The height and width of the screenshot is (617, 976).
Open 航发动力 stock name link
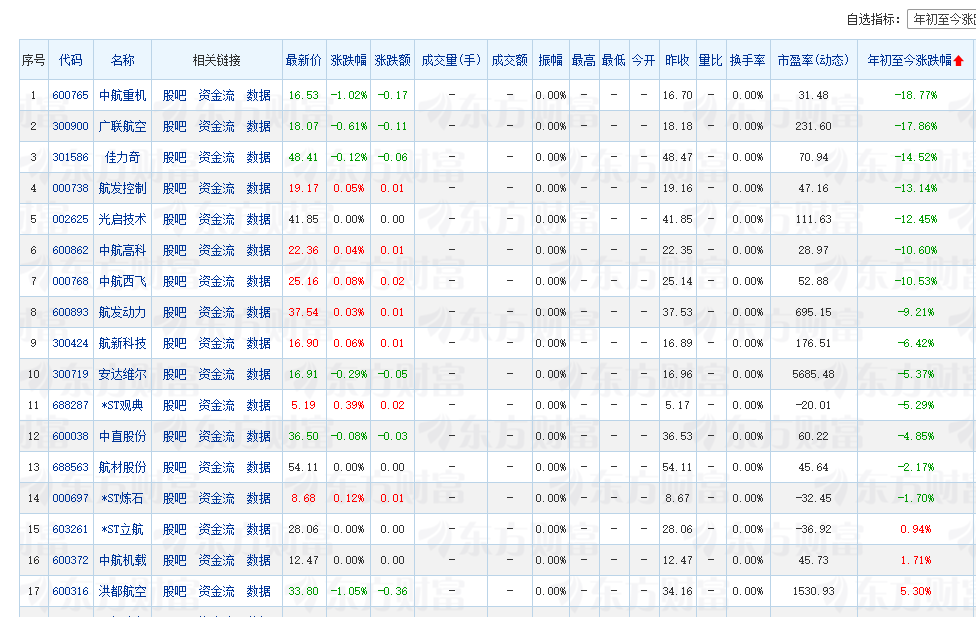tap(123, 312)
